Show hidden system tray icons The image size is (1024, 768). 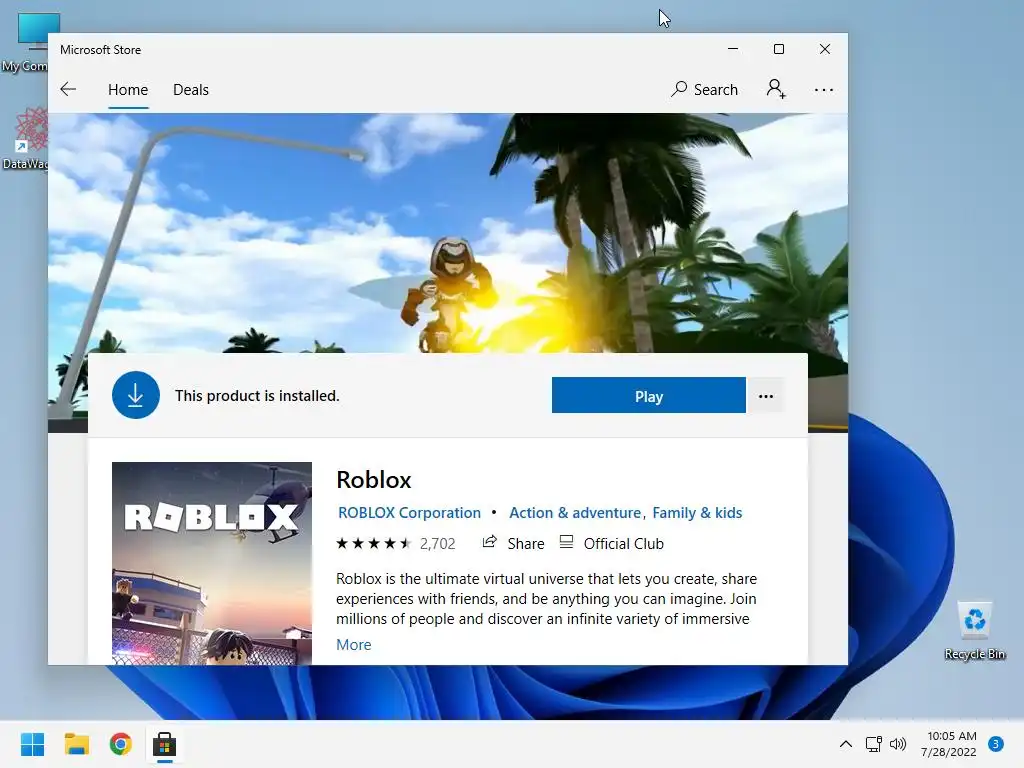846,744
